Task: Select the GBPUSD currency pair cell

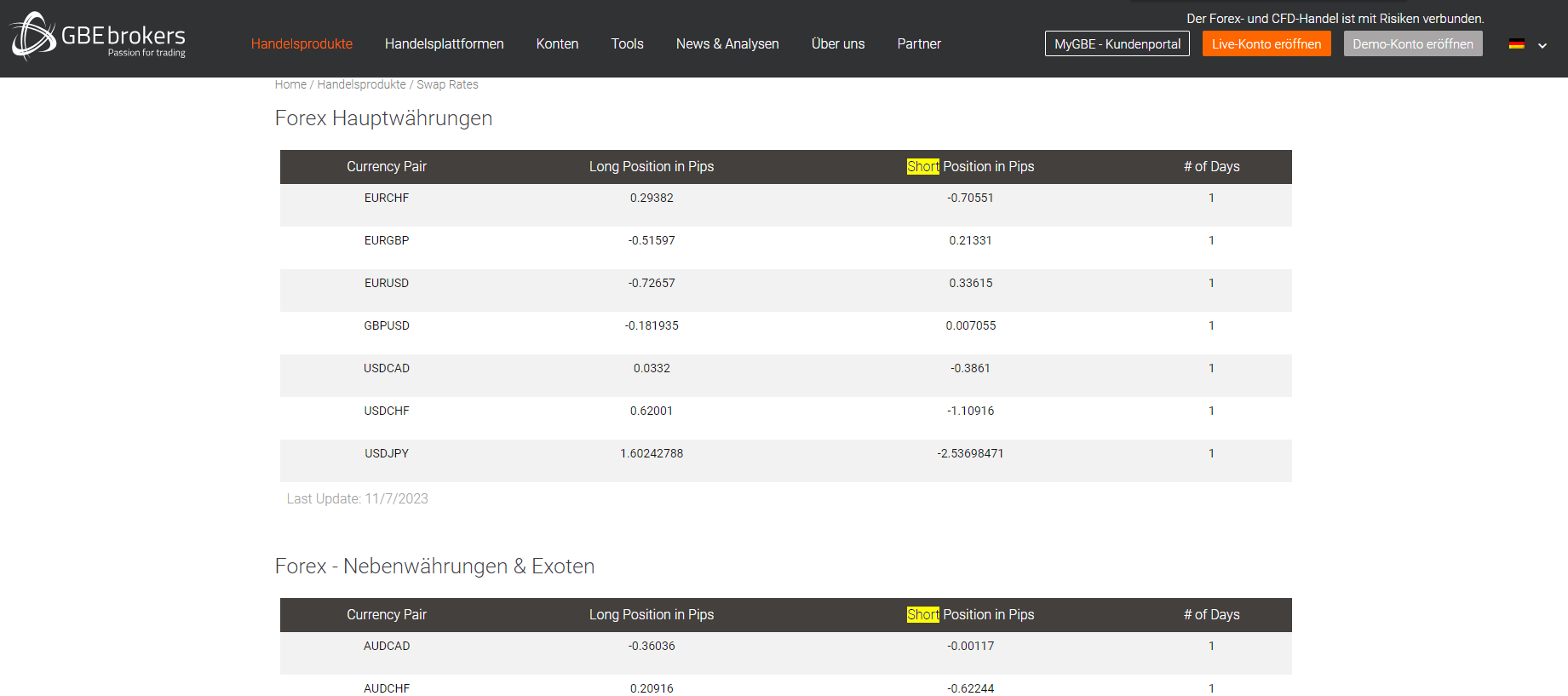Action: (x=387, y=325)
